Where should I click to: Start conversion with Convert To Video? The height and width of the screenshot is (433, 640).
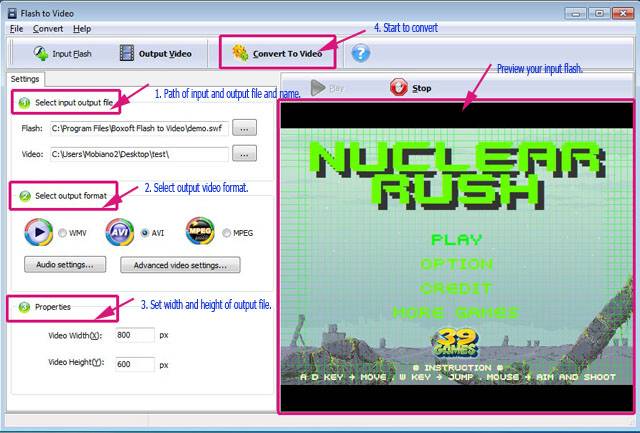[x=277, y=53]
